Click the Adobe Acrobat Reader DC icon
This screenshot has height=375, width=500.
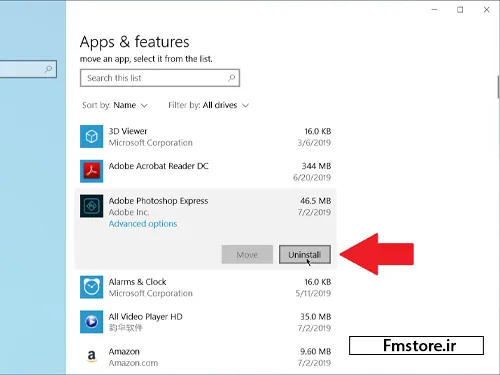[91, 171]
